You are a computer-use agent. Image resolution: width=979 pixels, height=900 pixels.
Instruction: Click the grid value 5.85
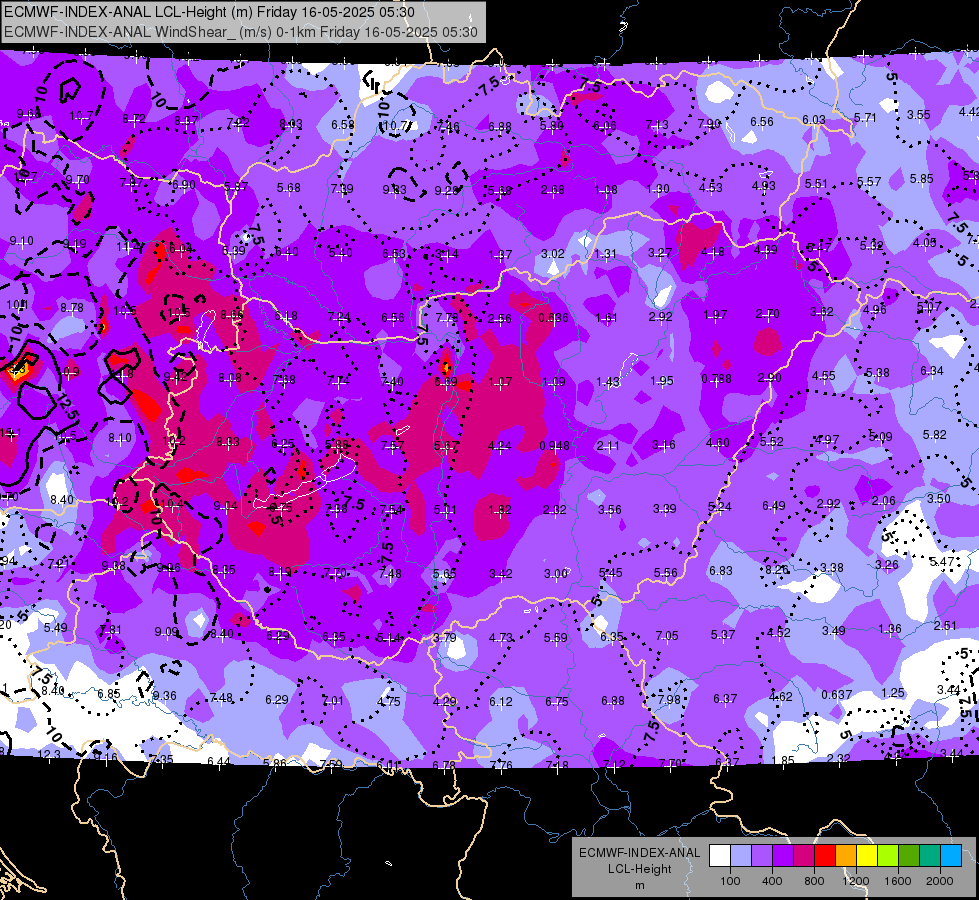(921, 179)
